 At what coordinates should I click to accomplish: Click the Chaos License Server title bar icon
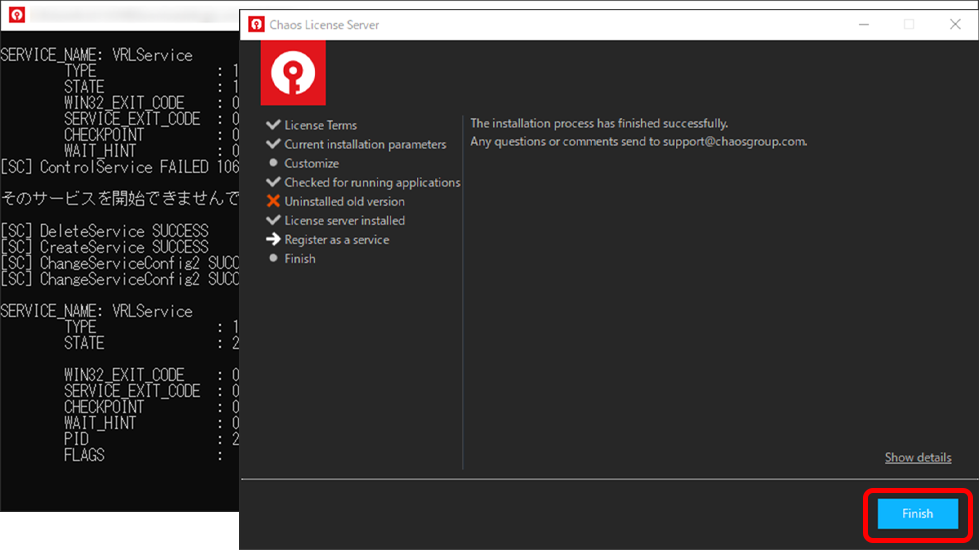[x=256, y=24]
